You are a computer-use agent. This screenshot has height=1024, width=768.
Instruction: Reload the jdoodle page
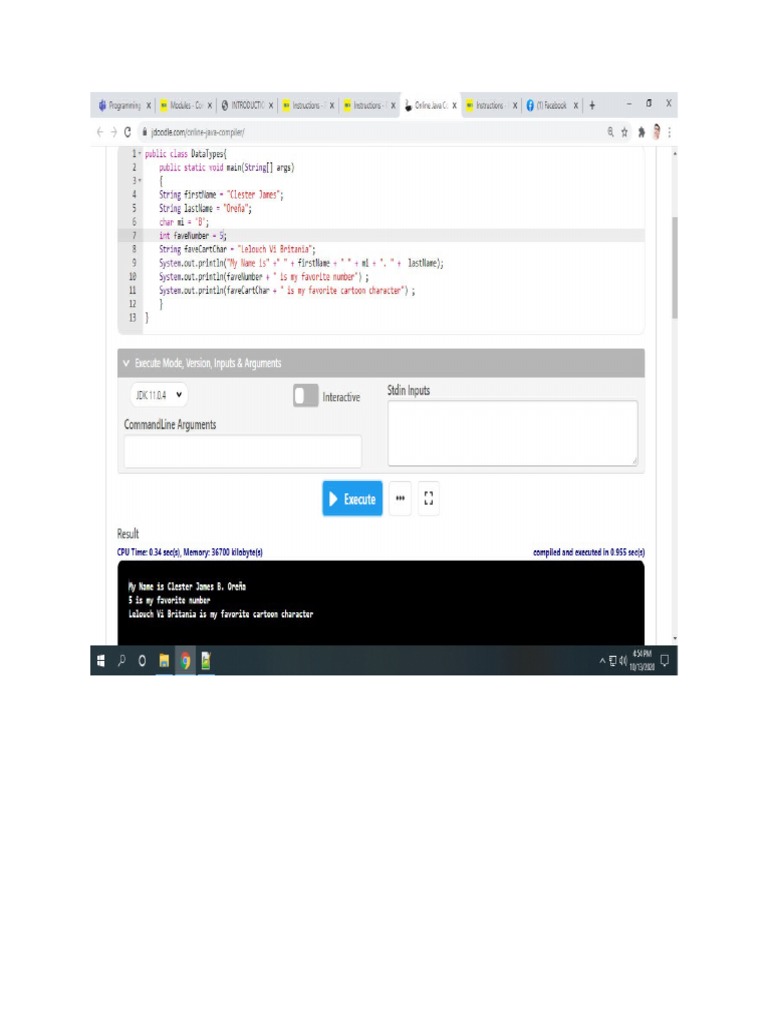(x=127, y=132)
